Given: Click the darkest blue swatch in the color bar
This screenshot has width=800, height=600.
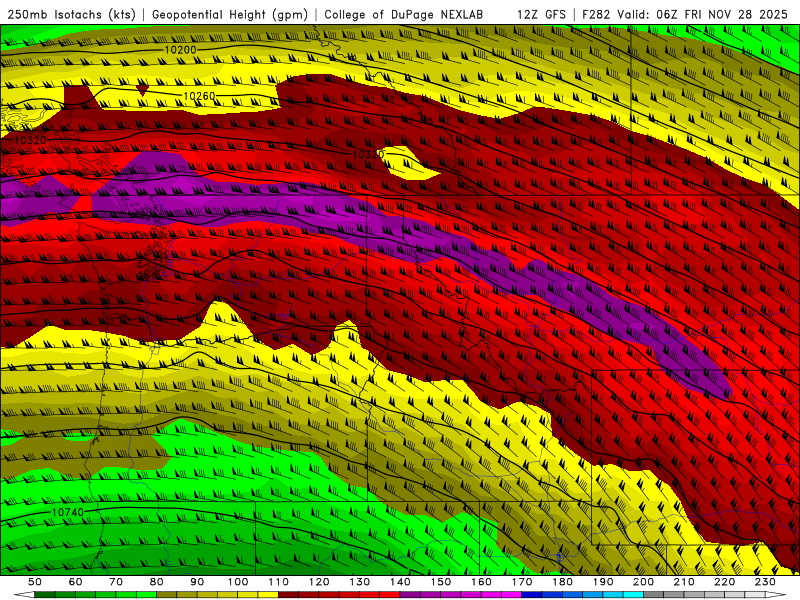Looking at the screenshot, I should point(532,595).
